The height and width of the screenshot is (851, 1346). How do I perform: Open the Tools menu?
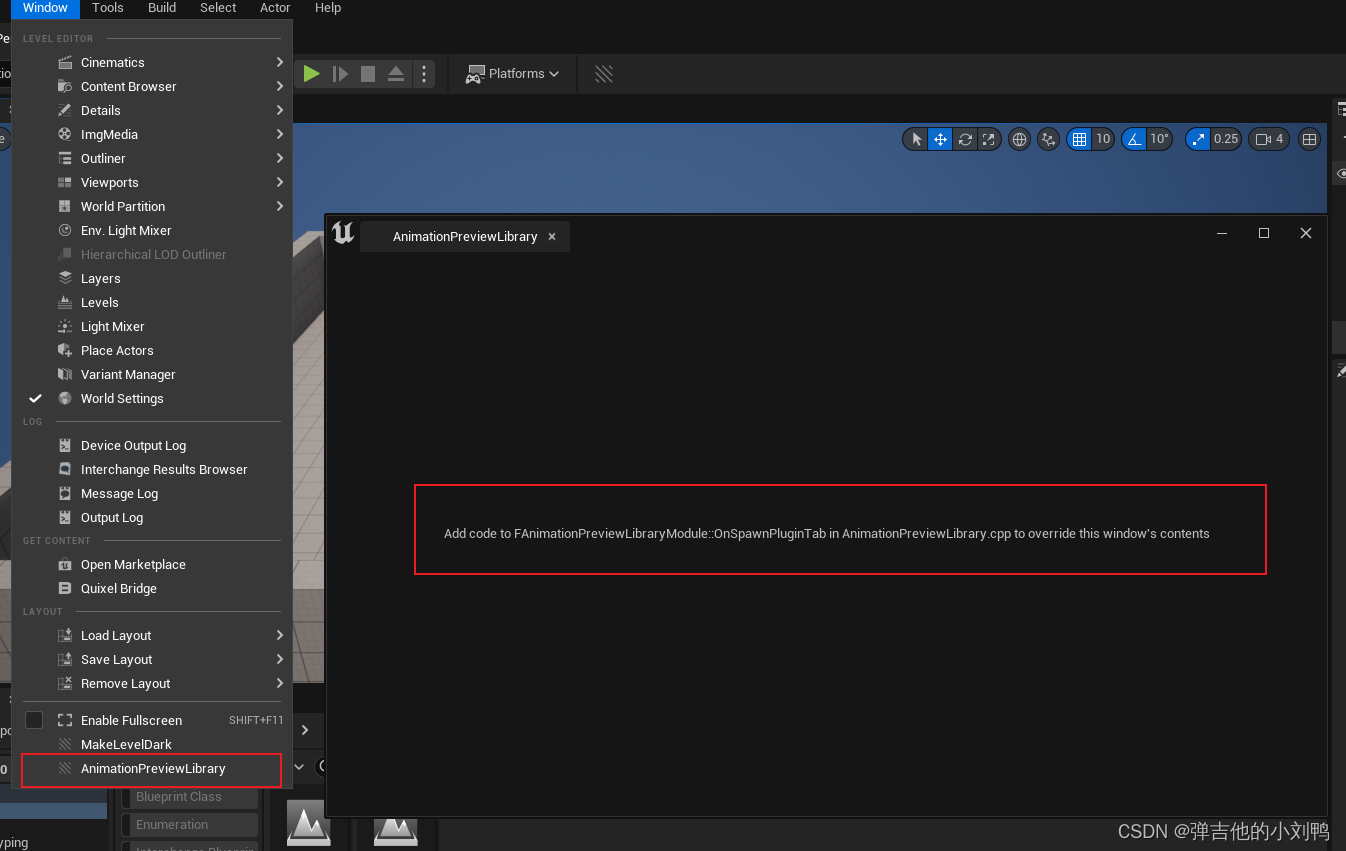point(108,8)
